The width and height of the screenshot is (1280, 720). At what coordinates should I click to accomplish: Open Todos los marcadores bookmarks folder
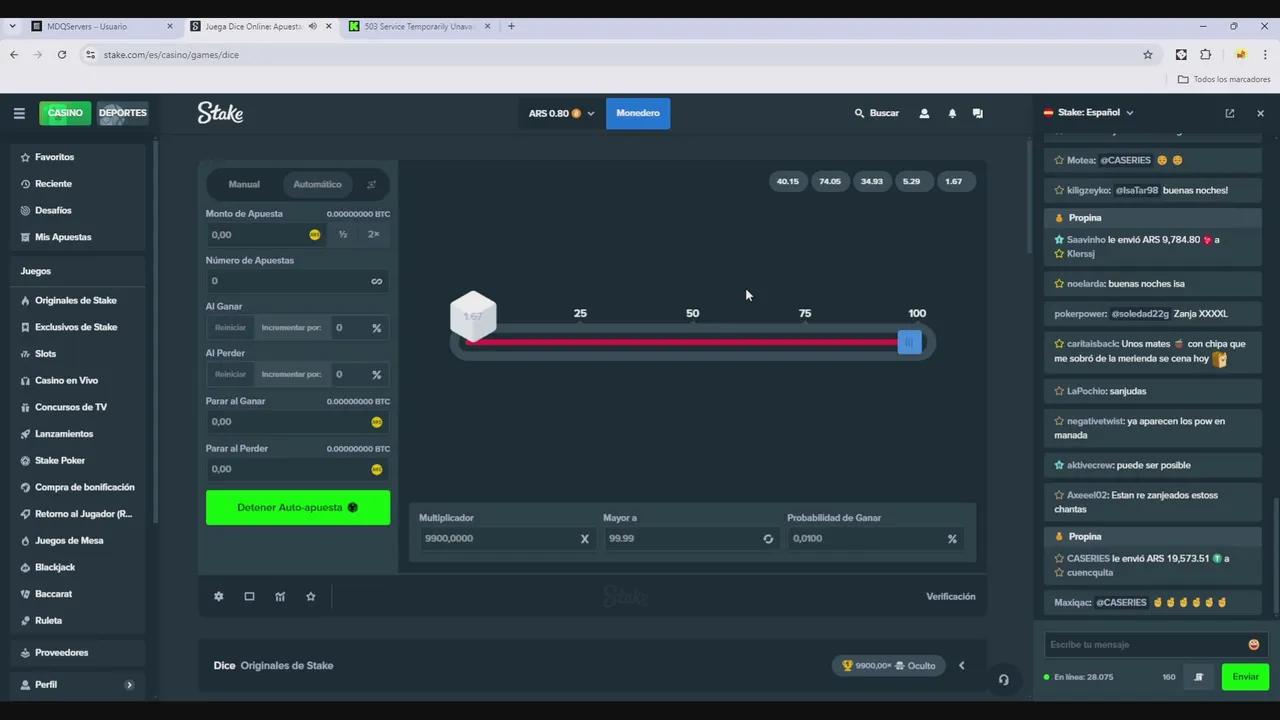1224,79
